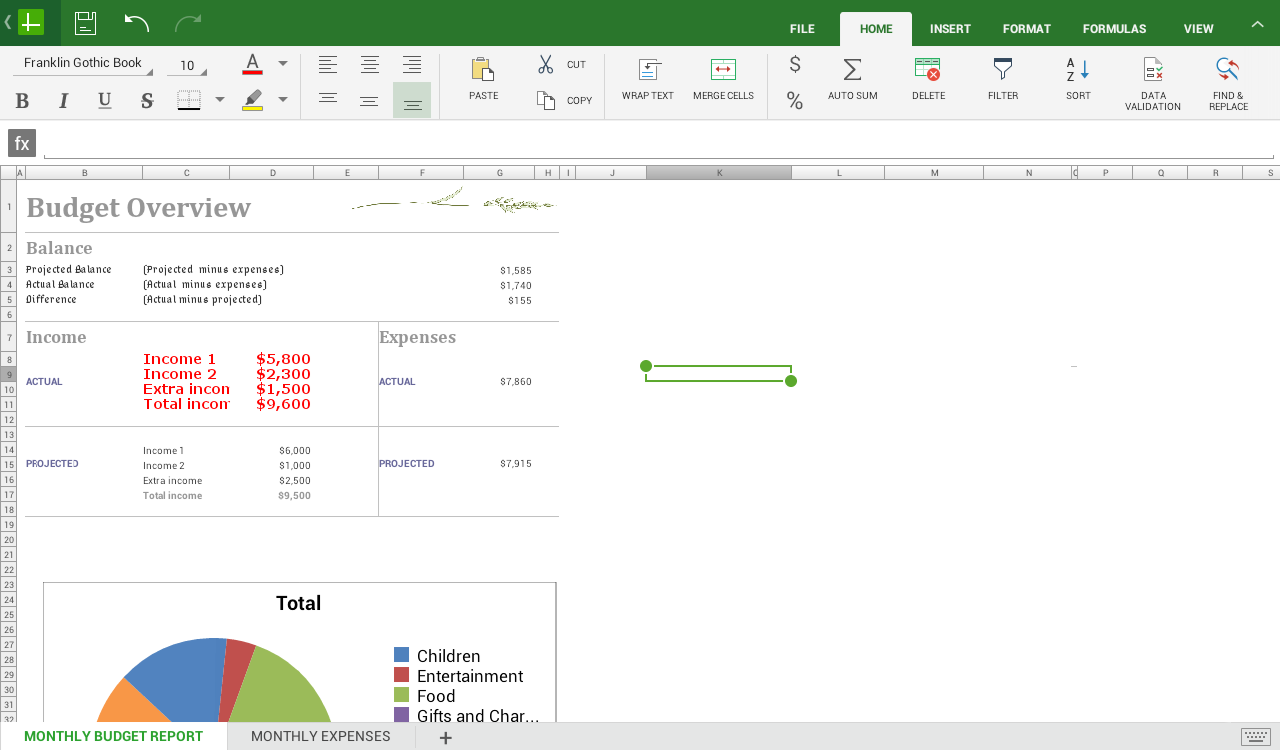This screenshot has width=1280, height=750.
Task: Select the Monthly Budget Report sheet tab
Action: tap(113, 736)
